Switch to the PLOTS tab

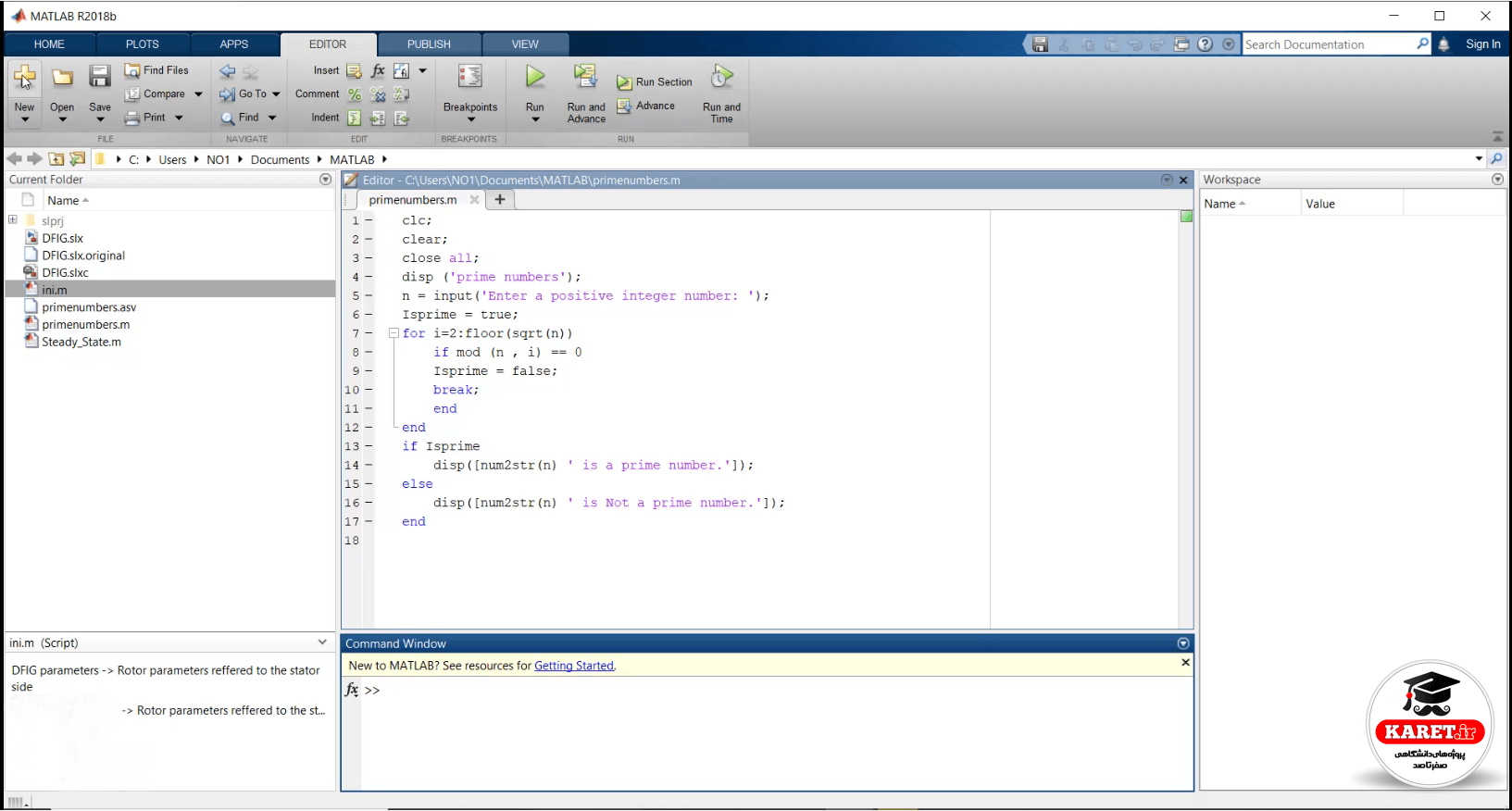pyautogui.click(x=143, y=44)
